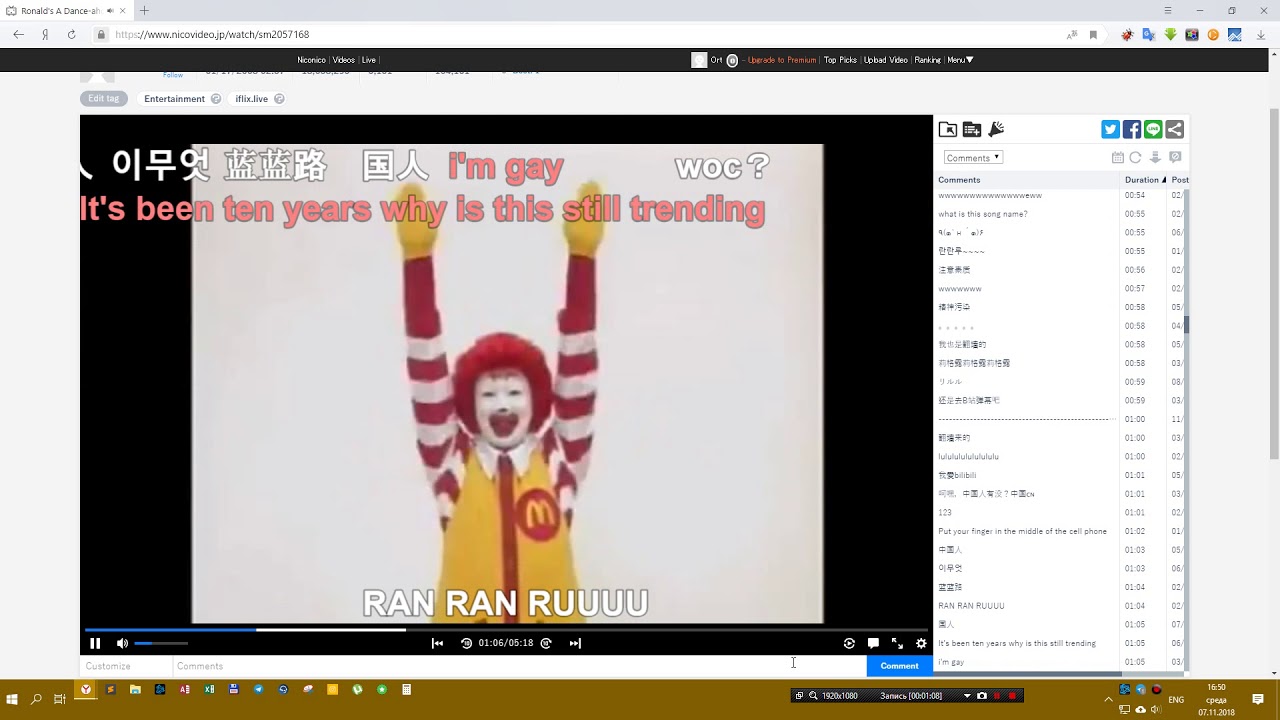Expand the site header Menu dropdown
The image size is (1280, 720).
point(960,60)
